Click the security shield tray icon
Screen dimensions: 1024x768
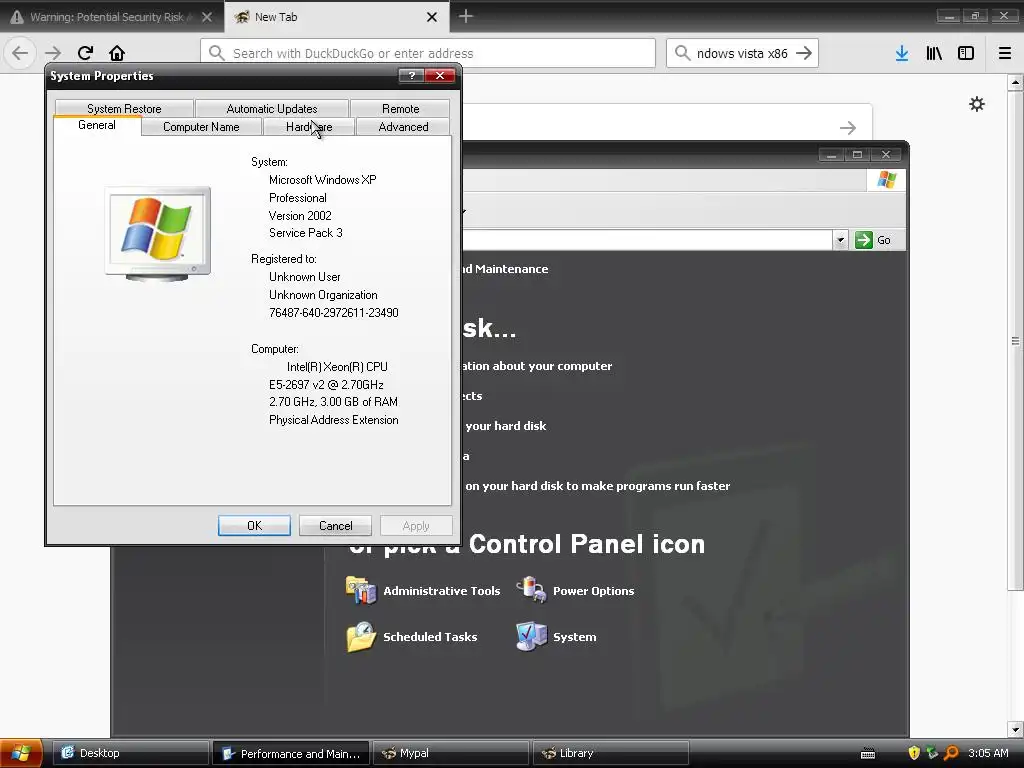tap(914, 753)
